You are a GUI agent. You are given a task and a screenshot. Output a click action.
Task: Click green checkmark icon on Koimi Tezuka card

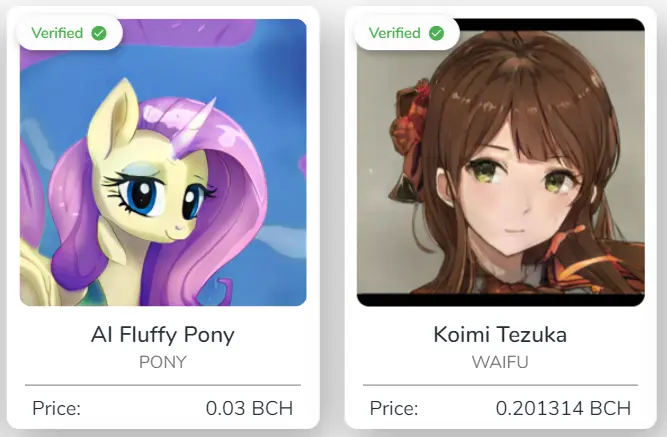(436, 33)
